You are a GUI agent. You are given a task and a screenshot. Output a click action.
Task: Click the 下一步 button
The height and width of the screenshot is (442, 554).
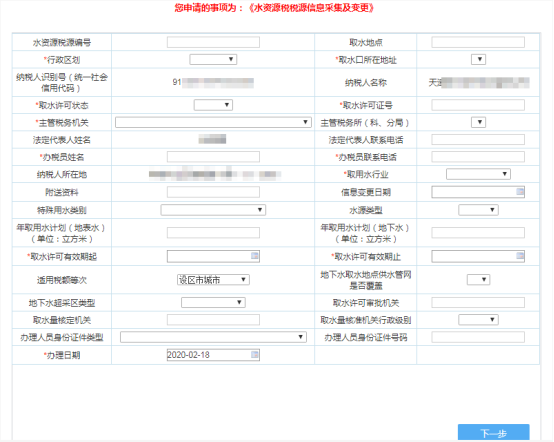pyautogui.click(x=494, y=432)
